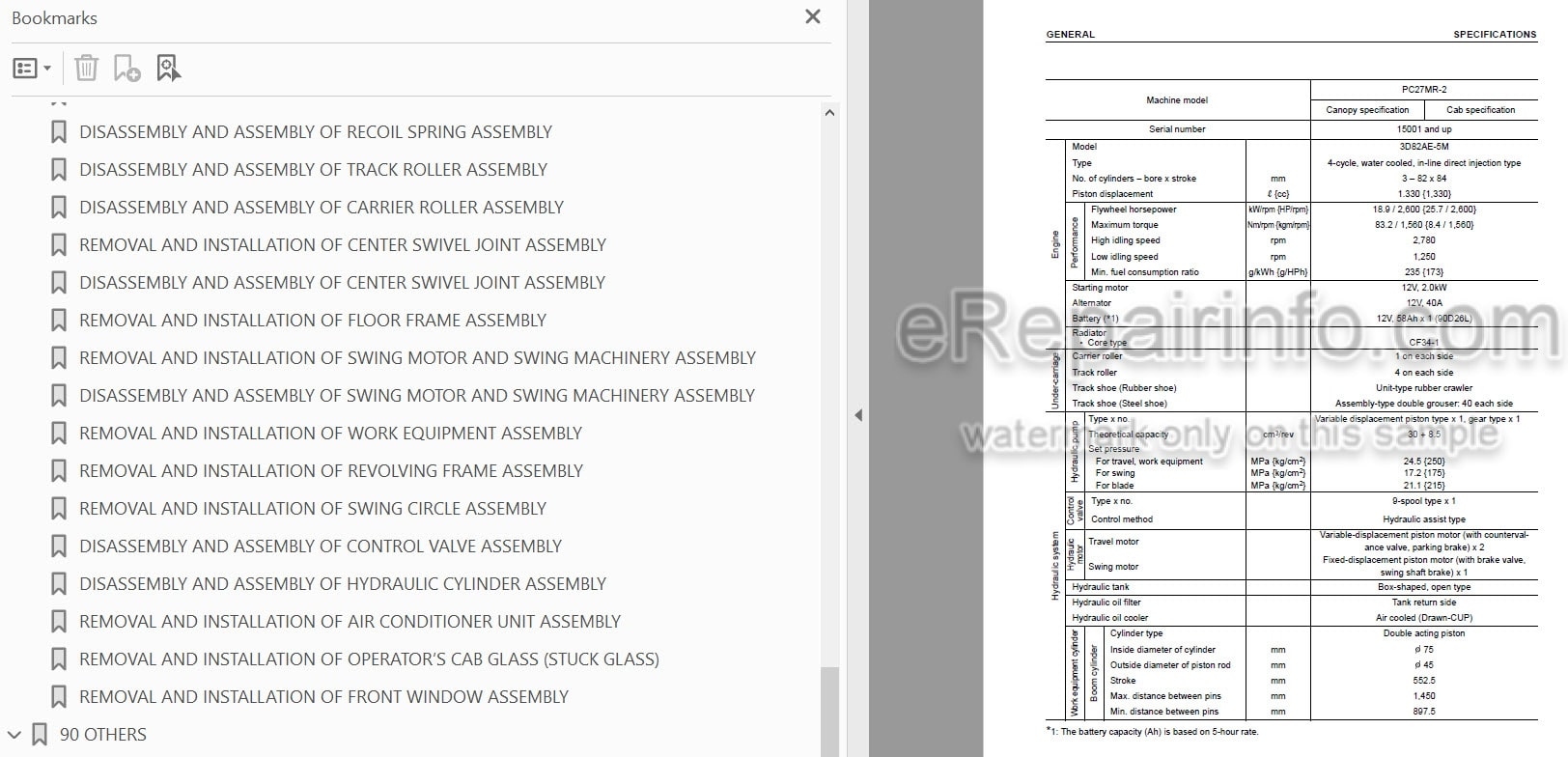Add a new bookmark

(x=126, y=69)
